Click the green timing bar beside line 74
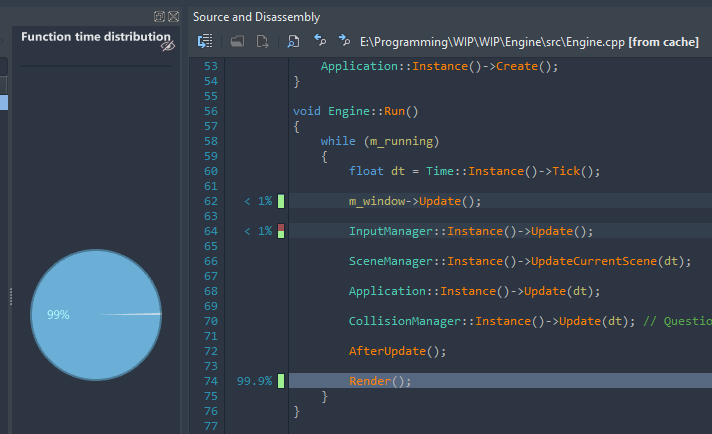 [x=281, y=381]
